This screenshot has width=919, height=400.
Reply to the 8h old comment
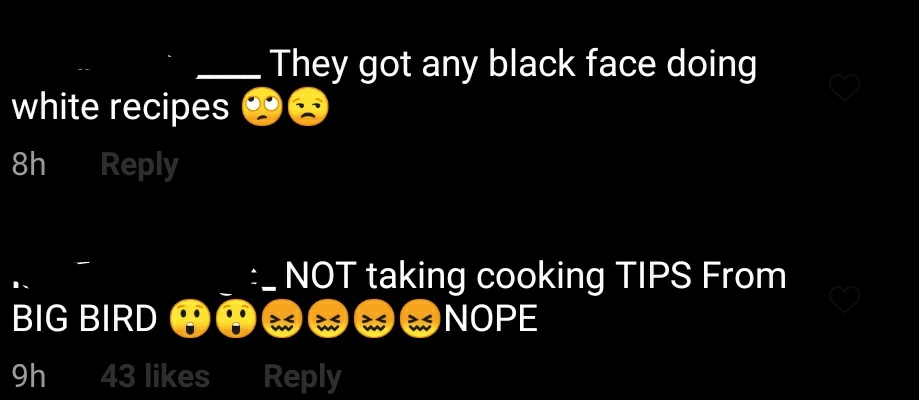coord(139,166)
